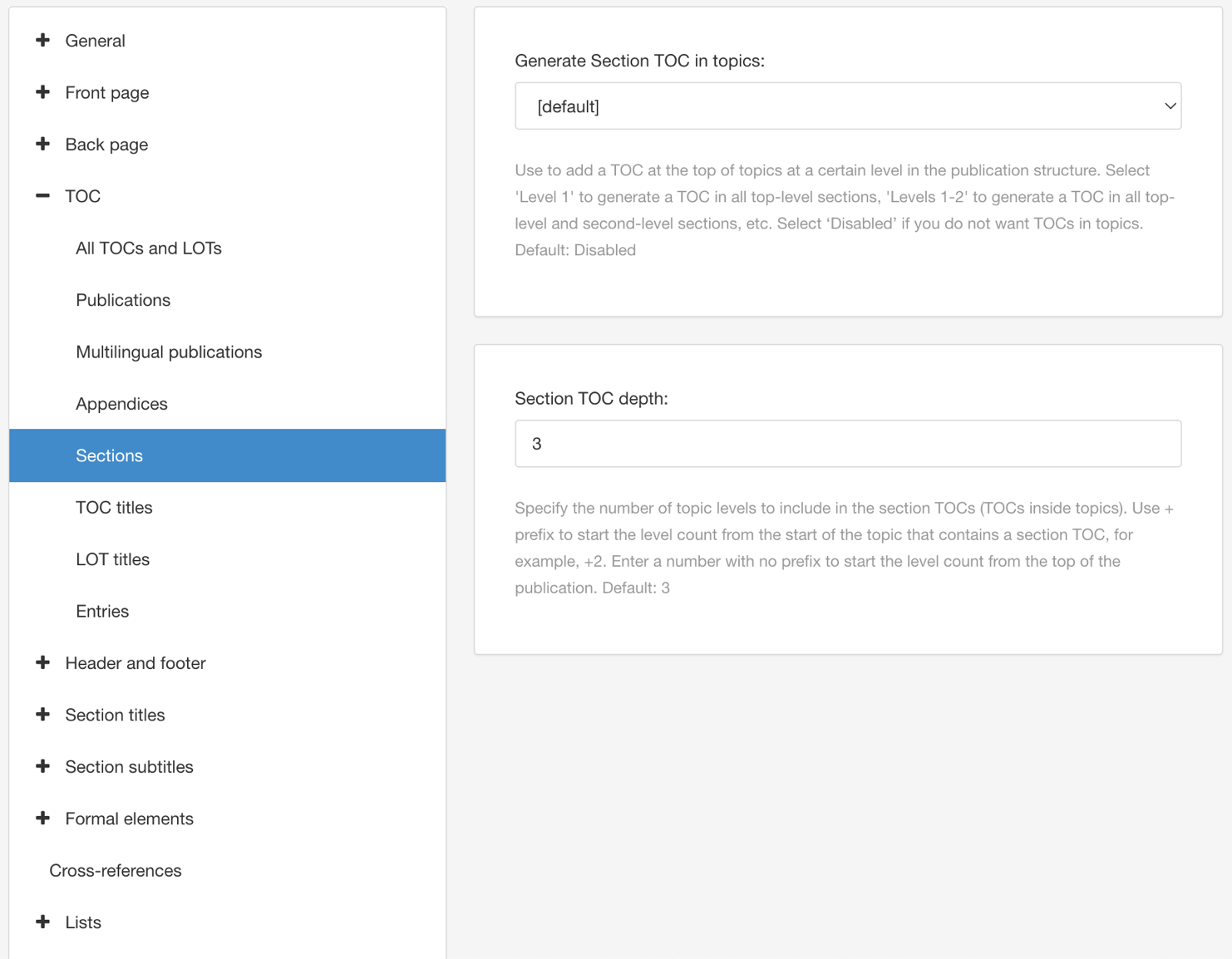
Task: Expand the Section subtitles group
Action: pyautogui.click(x=42, y=766)
